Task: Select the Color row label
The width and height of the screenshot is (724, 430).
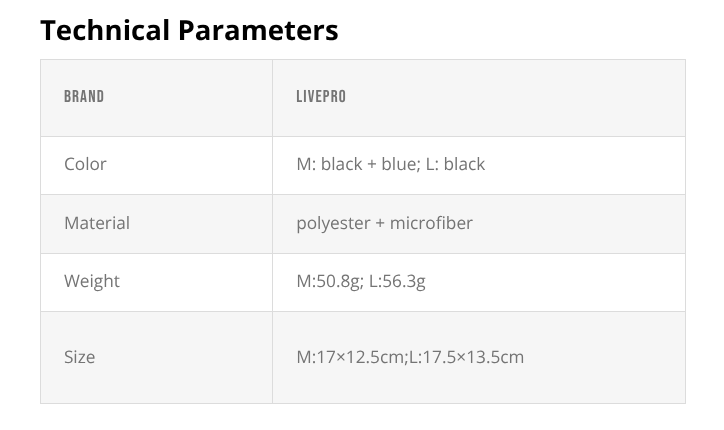Action: [85, 164]
